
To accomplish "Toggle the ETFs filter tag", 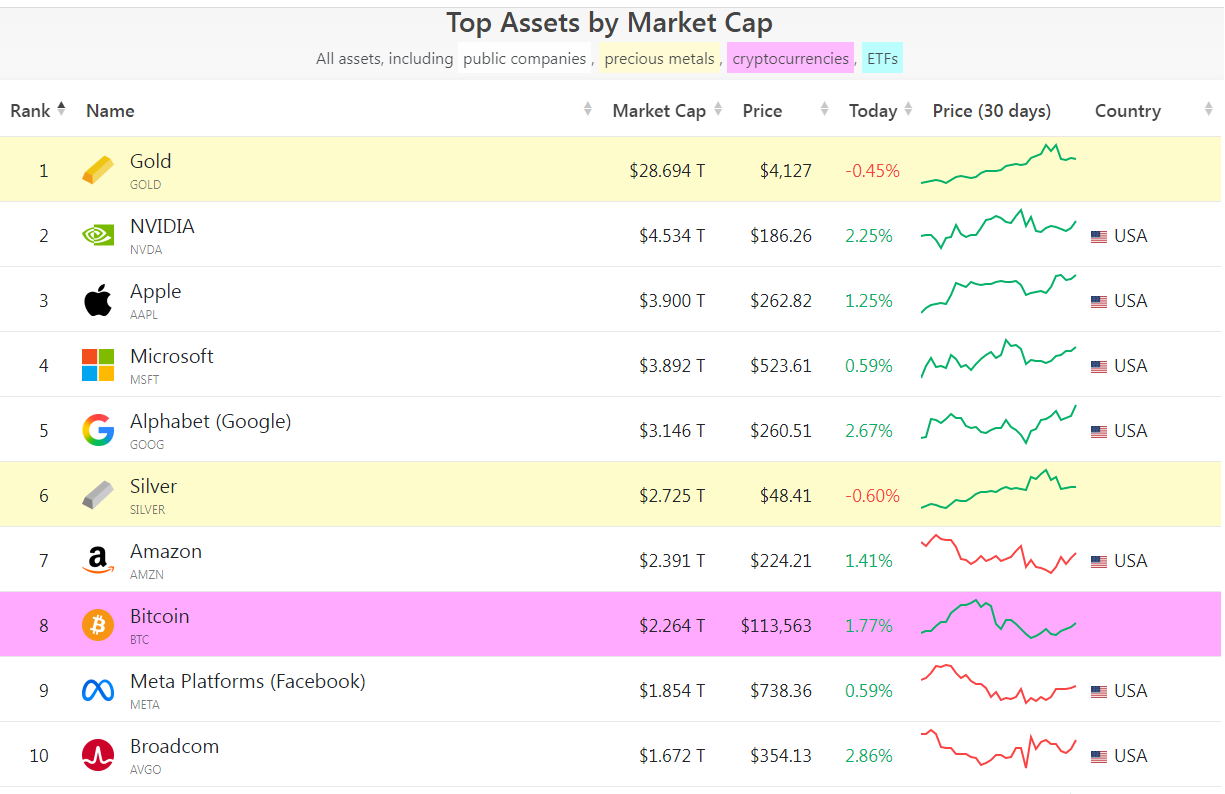I will 882,59.
